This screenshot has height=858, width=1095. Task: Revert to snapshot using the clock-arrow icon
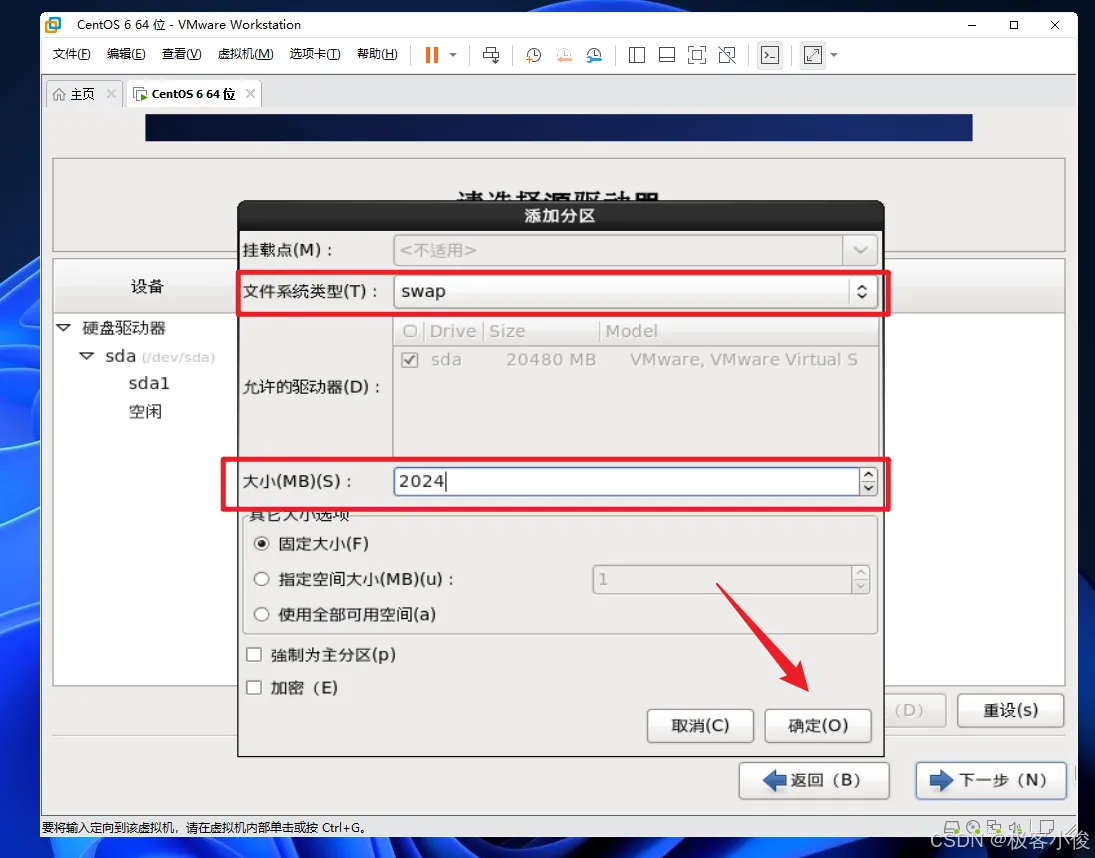[x=564, y=55]
